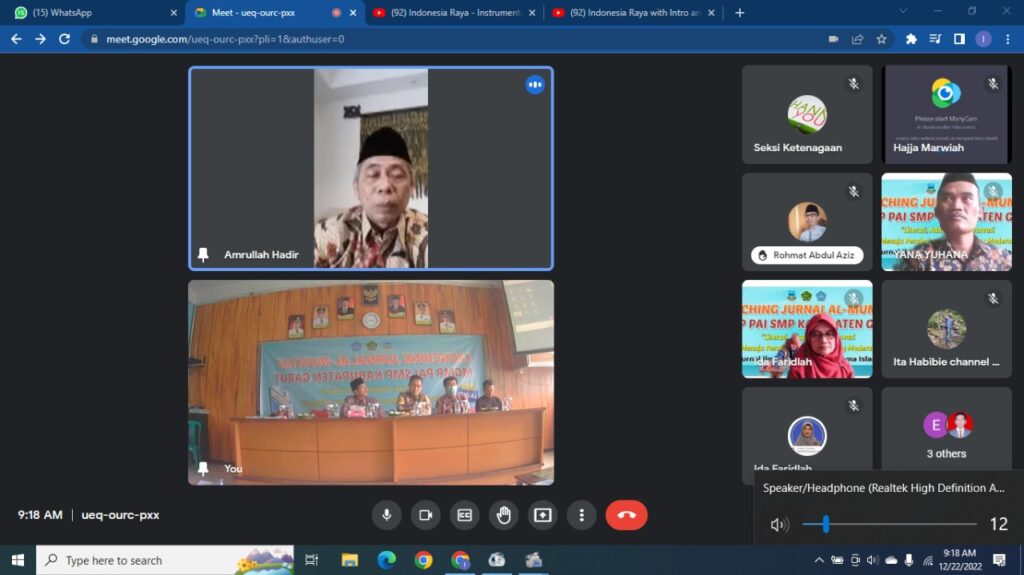Viewport: 1024px width, 575px height.
Task: Switch to the WhatsApp tab
Action: [95, 13]
